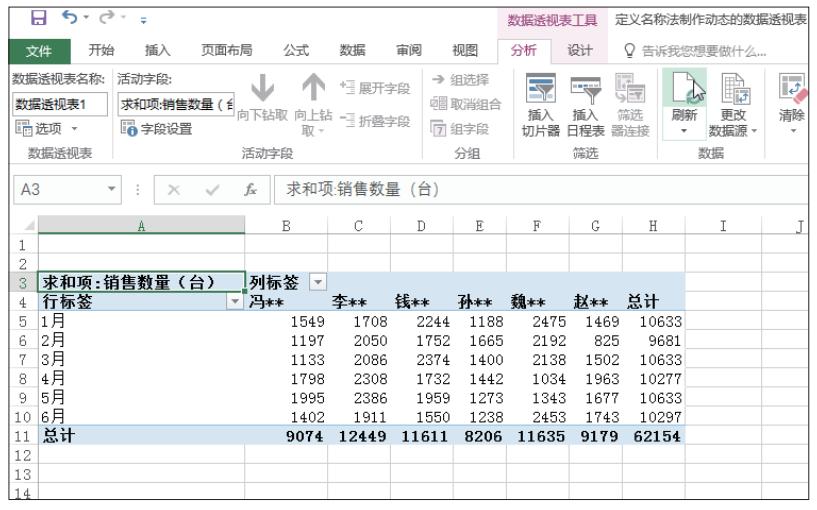Screen dimensions: 817x510
Task: Insert a slicer with 插入切片器
Action: pyautogui.click(x=540, y=106)
